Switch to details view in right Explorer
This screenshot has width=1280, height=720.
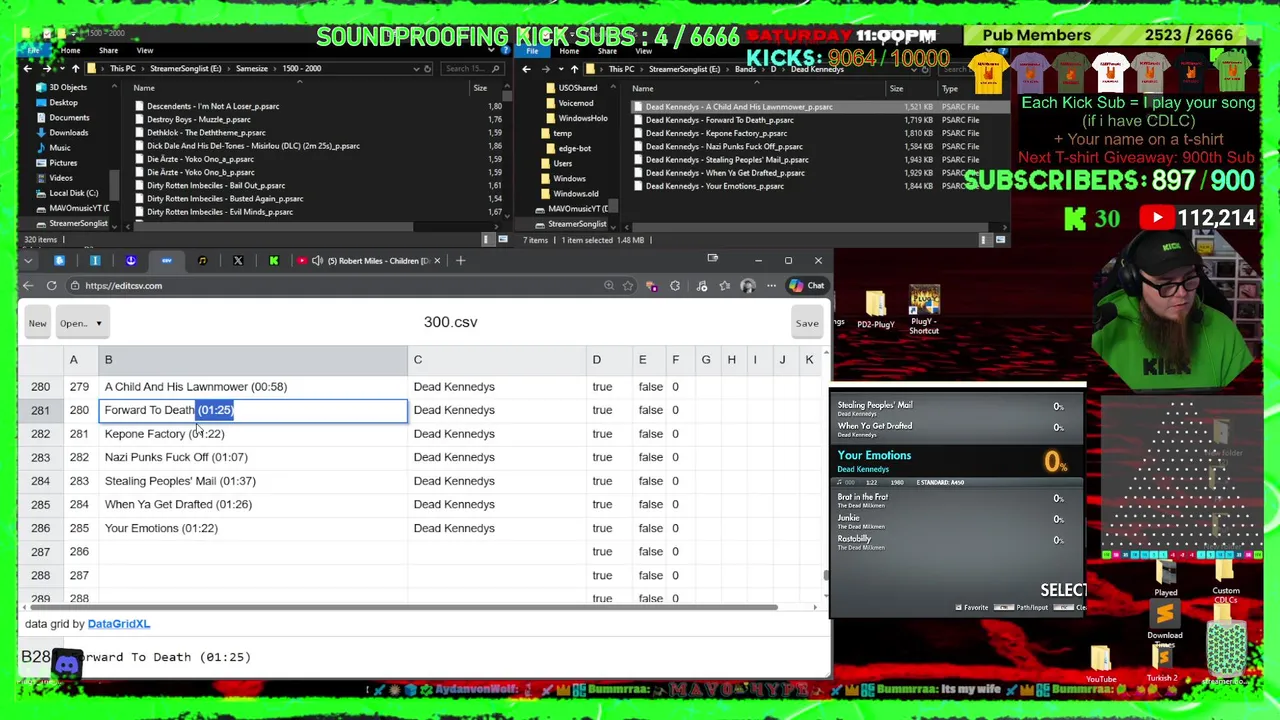tap(984, 240)
